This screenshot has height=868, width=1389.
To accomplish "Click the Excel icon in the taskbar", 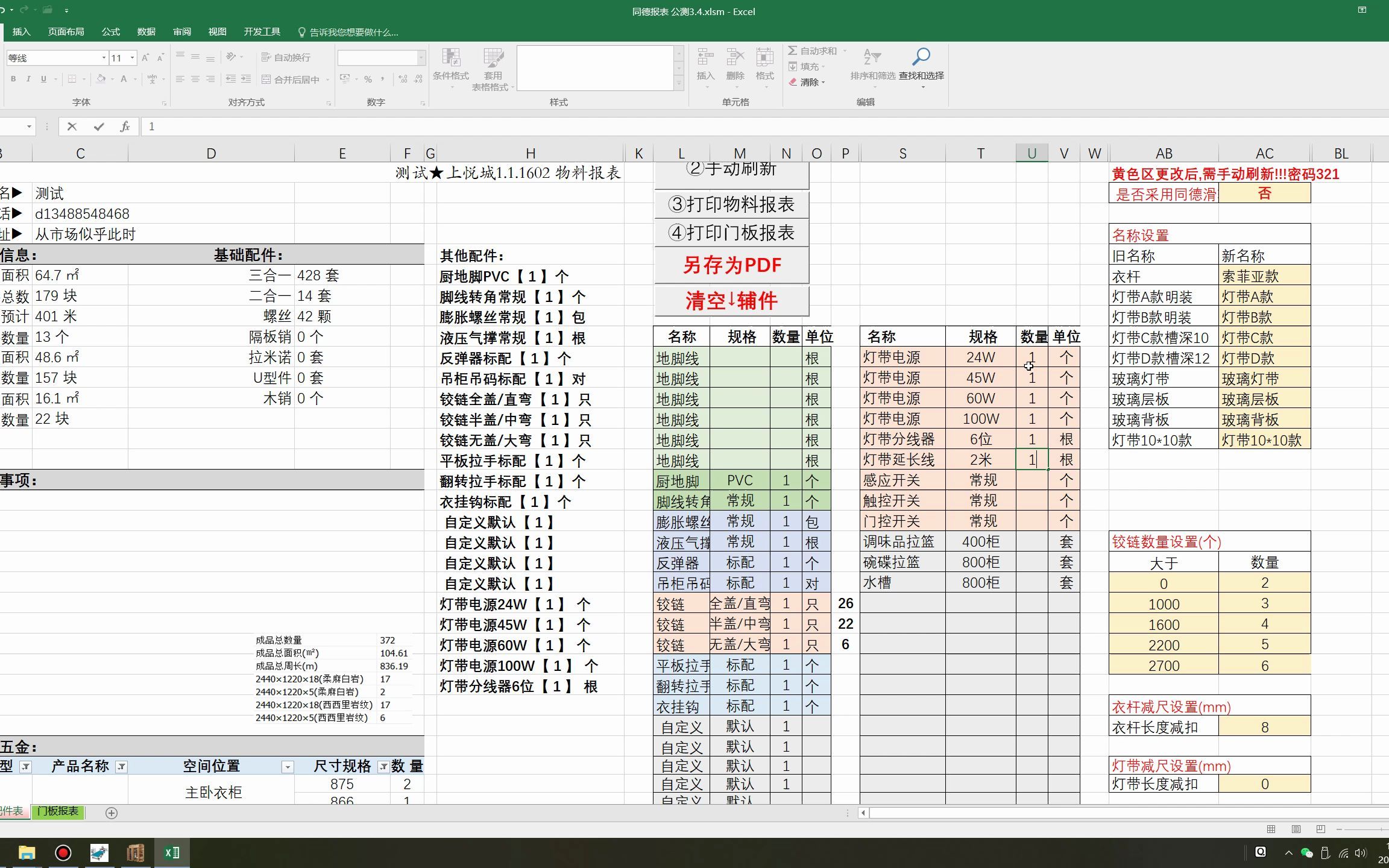I will click(x=172, y=852).
